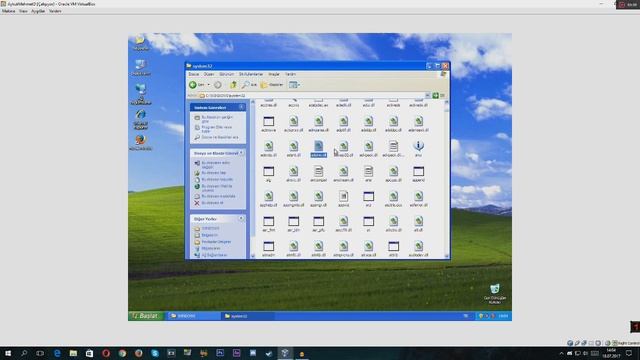Click the e-mail this file link
The width and height of the screenshot is (640, 360).
[x=215, y=196]
